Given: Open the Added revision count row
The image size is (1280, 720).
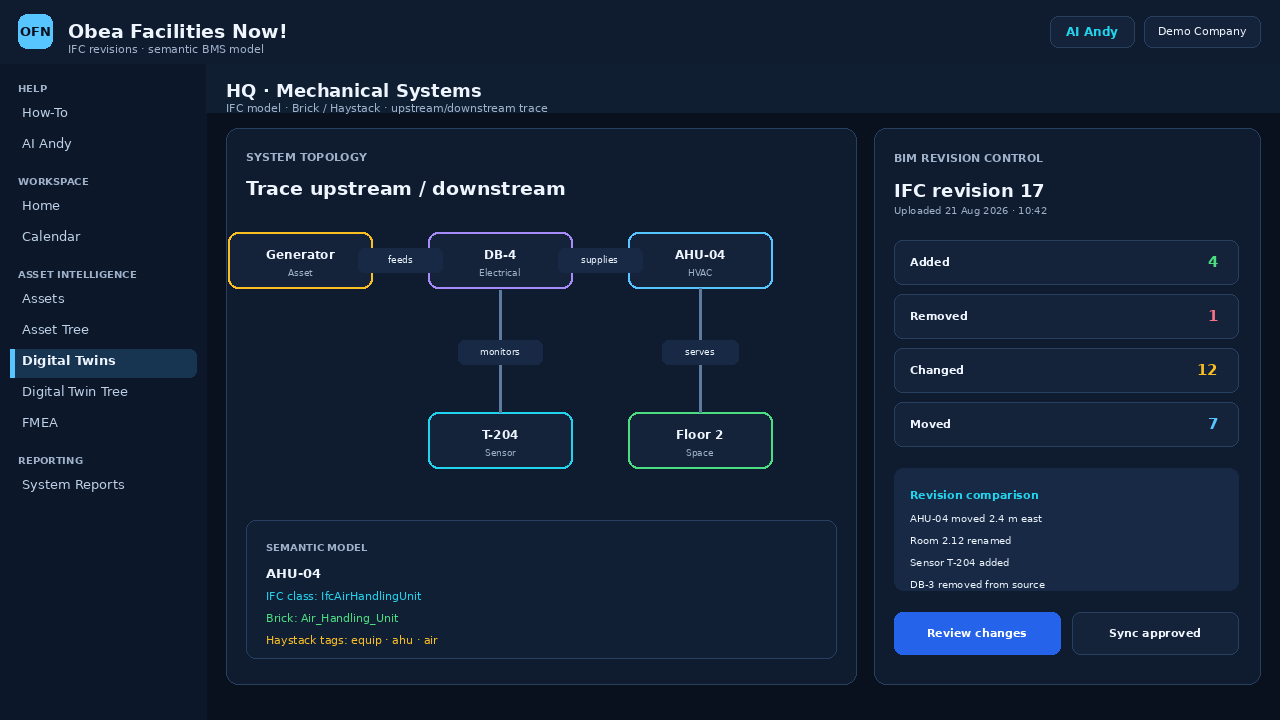Looking at the screenshot, I should (1066, 262).
